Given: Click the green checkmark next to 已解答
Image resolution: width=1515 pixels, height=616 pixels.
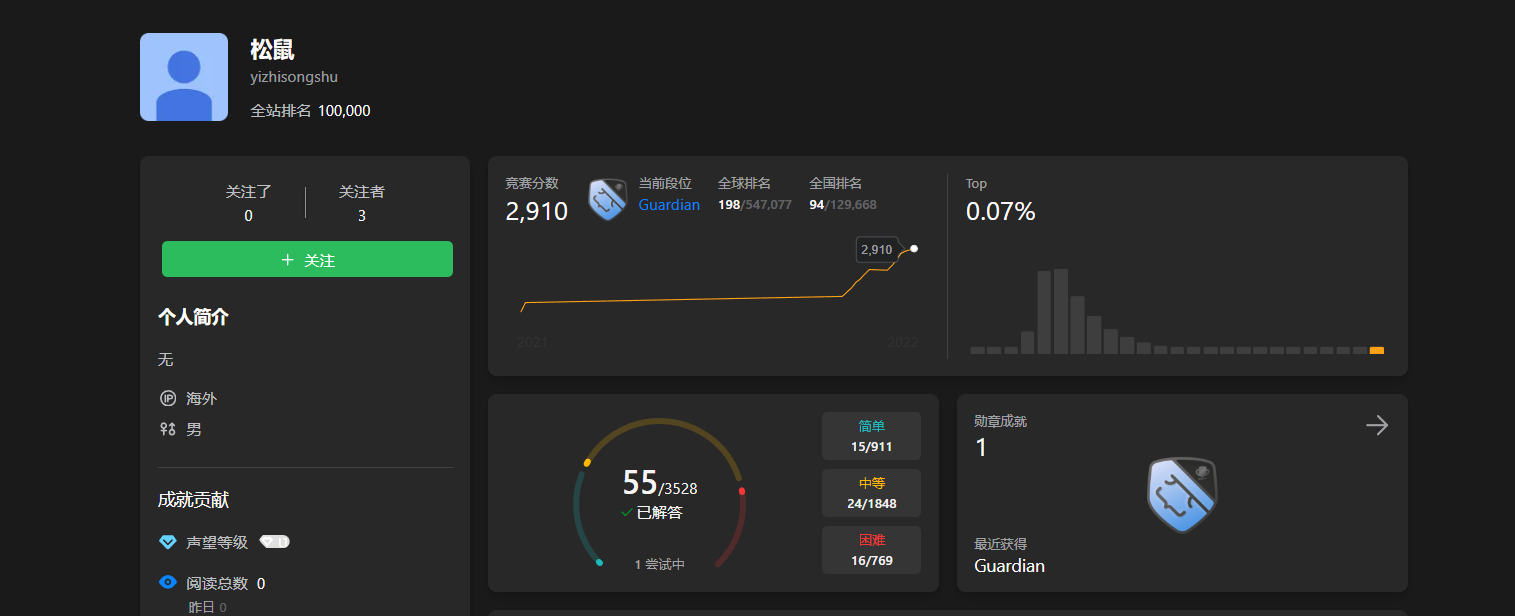Looking at the screenshot, I should tap(626, 513).
